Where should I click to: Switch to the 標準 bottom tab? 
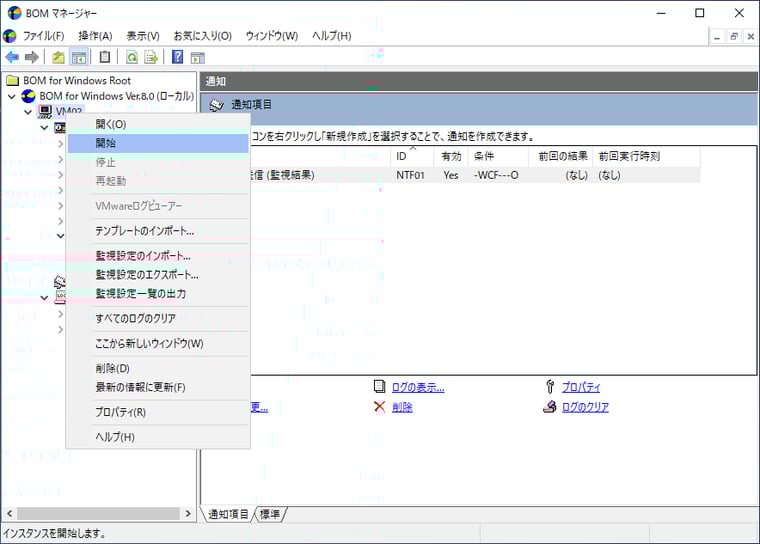click(x=269, y=514)
